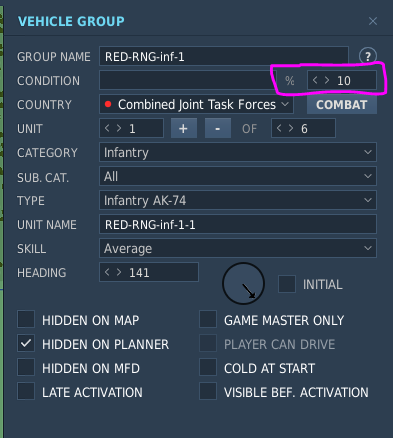Decrease condition percent with left arrow
The width and height of the screenshot is (393, 438).
[315, 80]
